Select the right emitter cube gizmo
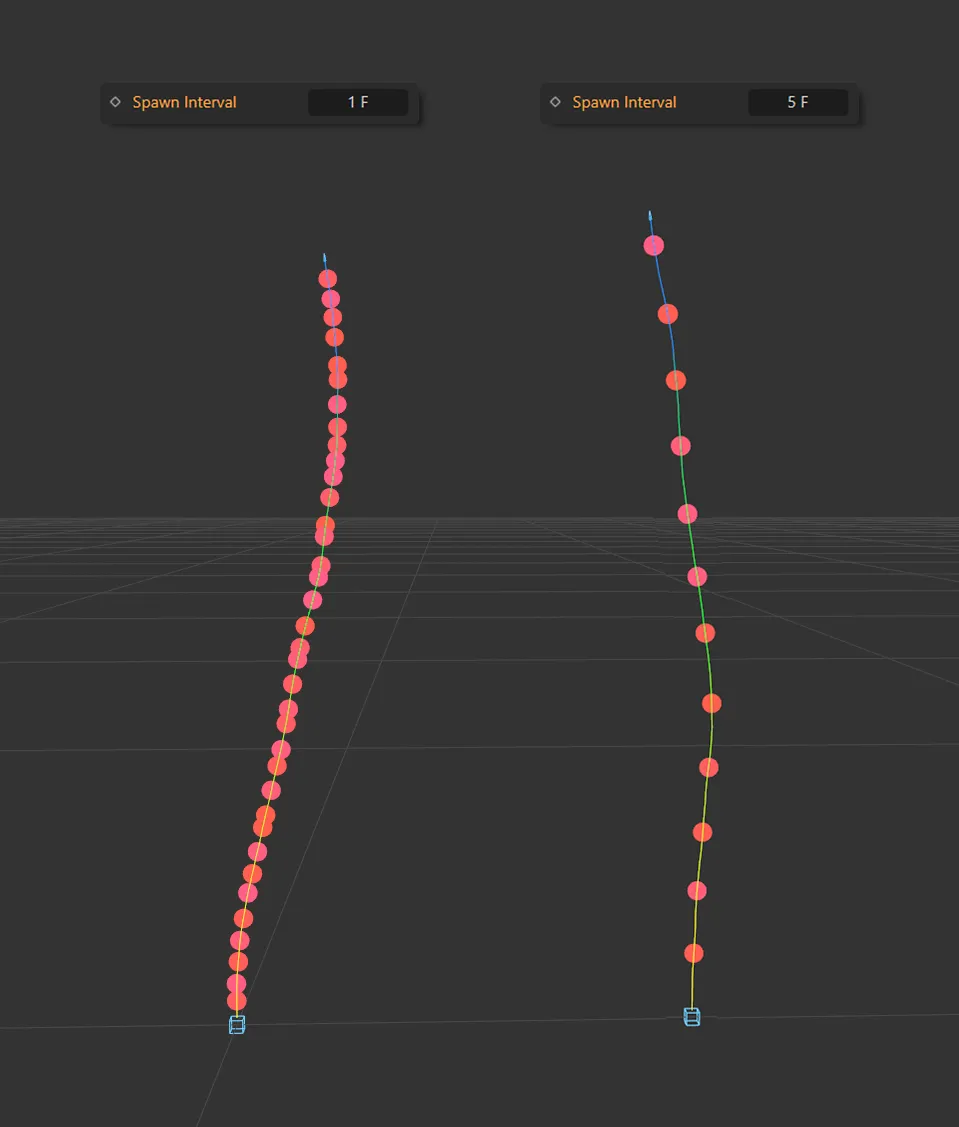This screenshot has width=959, height=1127. coord(690,1017)
